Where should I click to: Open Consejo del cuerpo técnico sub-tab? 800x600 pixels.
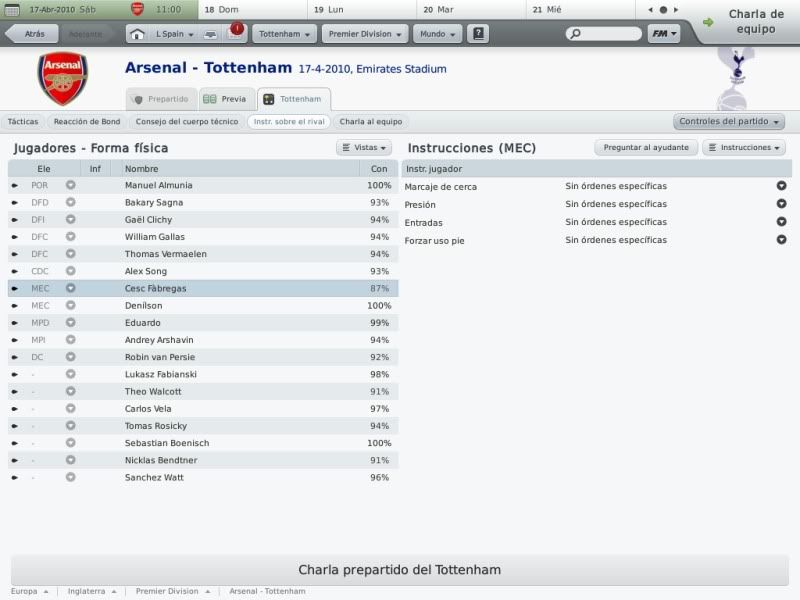(187, 121)
